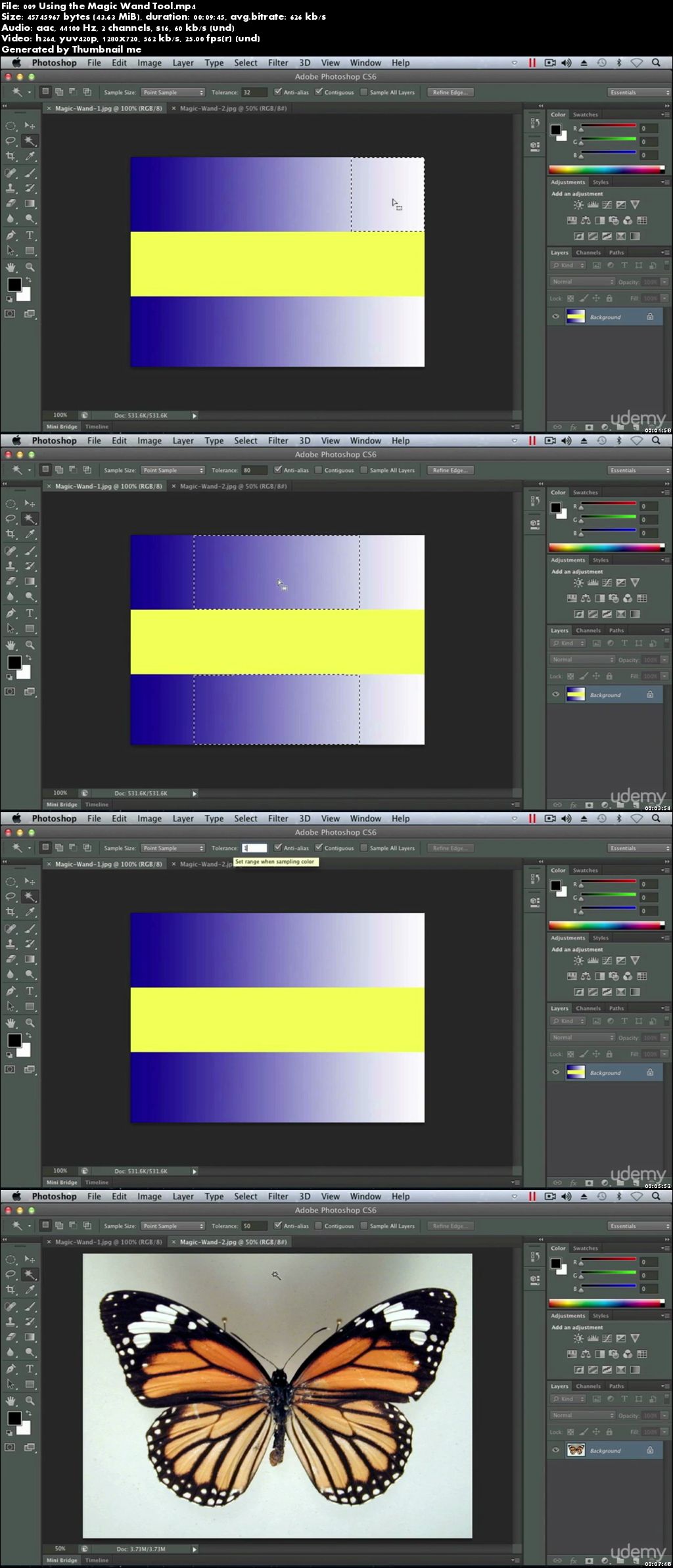This screenshot has height=1568, width=673.
Task: Select Magic Wand tool in second frame toolbox
Action: pos(30,519)
